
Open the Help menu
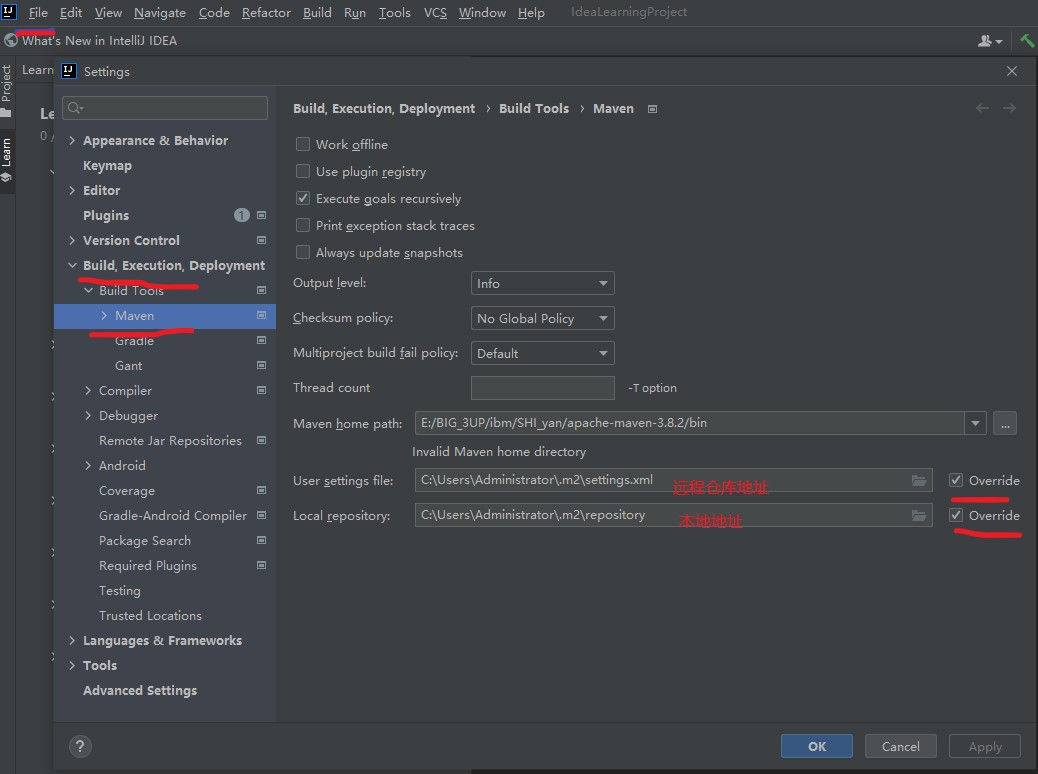point(531,13)
